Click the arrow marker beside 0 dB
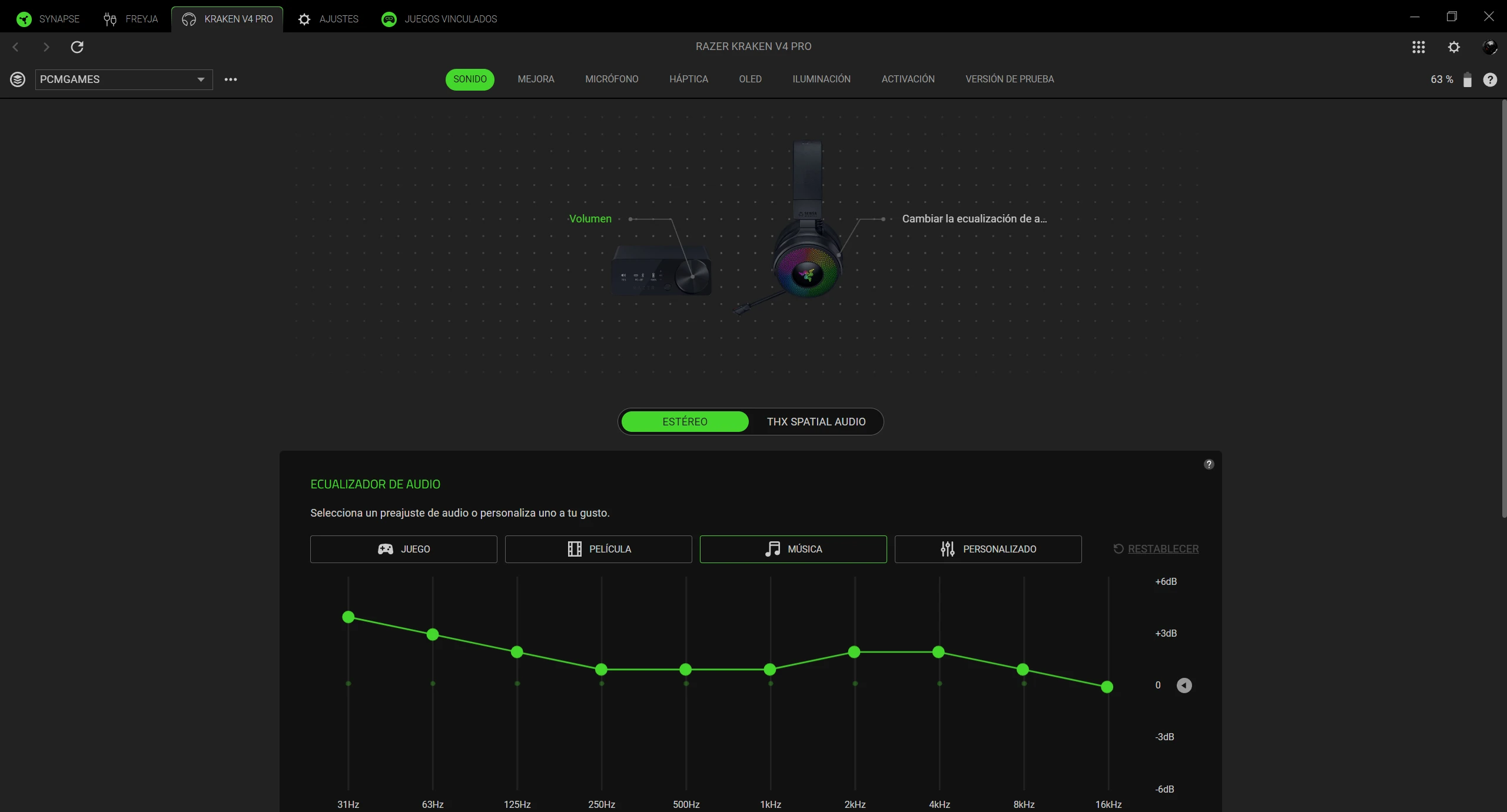Screen dimensions: 1507x812 1184,685
